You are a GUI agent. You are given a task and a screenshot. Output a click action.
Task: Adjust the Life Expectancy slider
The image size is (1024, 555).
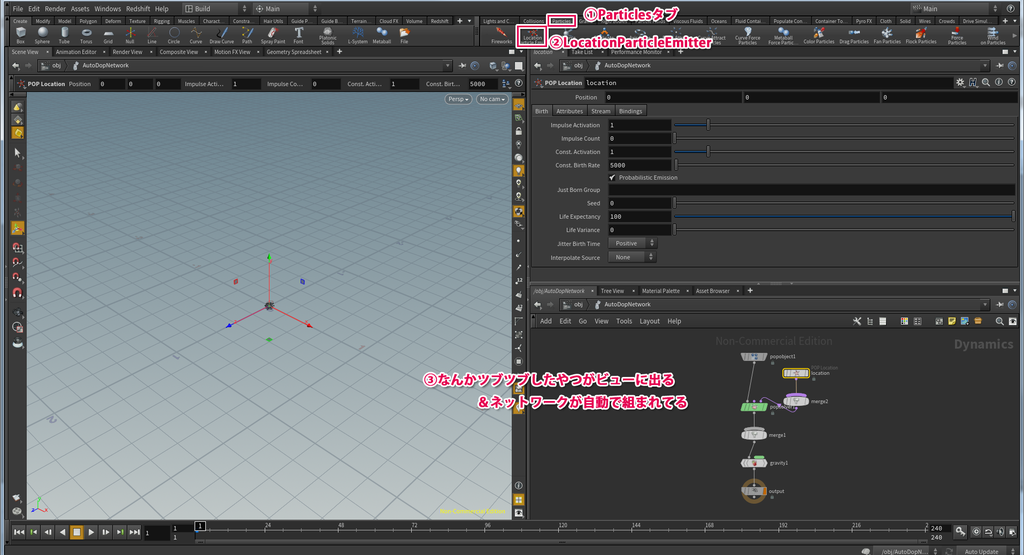coord(844,216)
